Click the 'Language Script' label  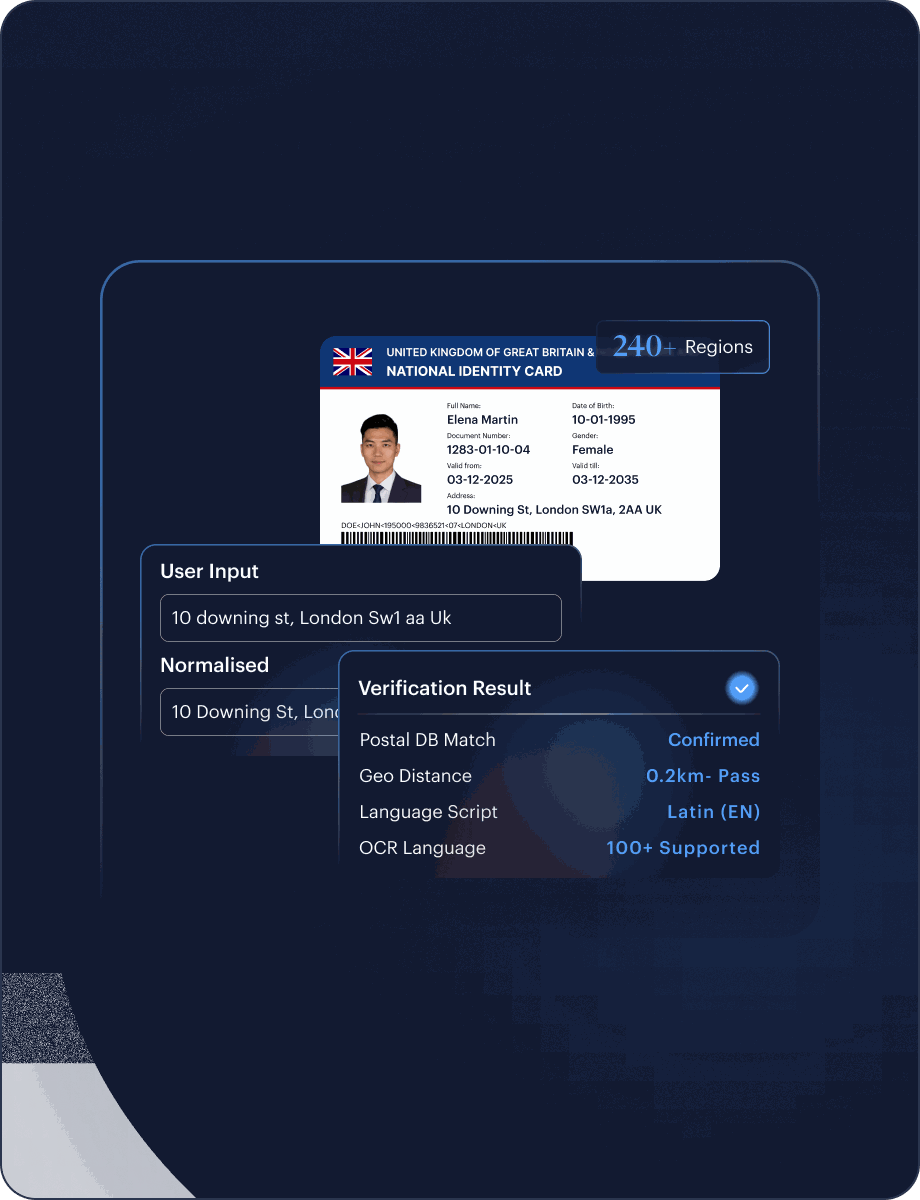(x=428, y=812)
